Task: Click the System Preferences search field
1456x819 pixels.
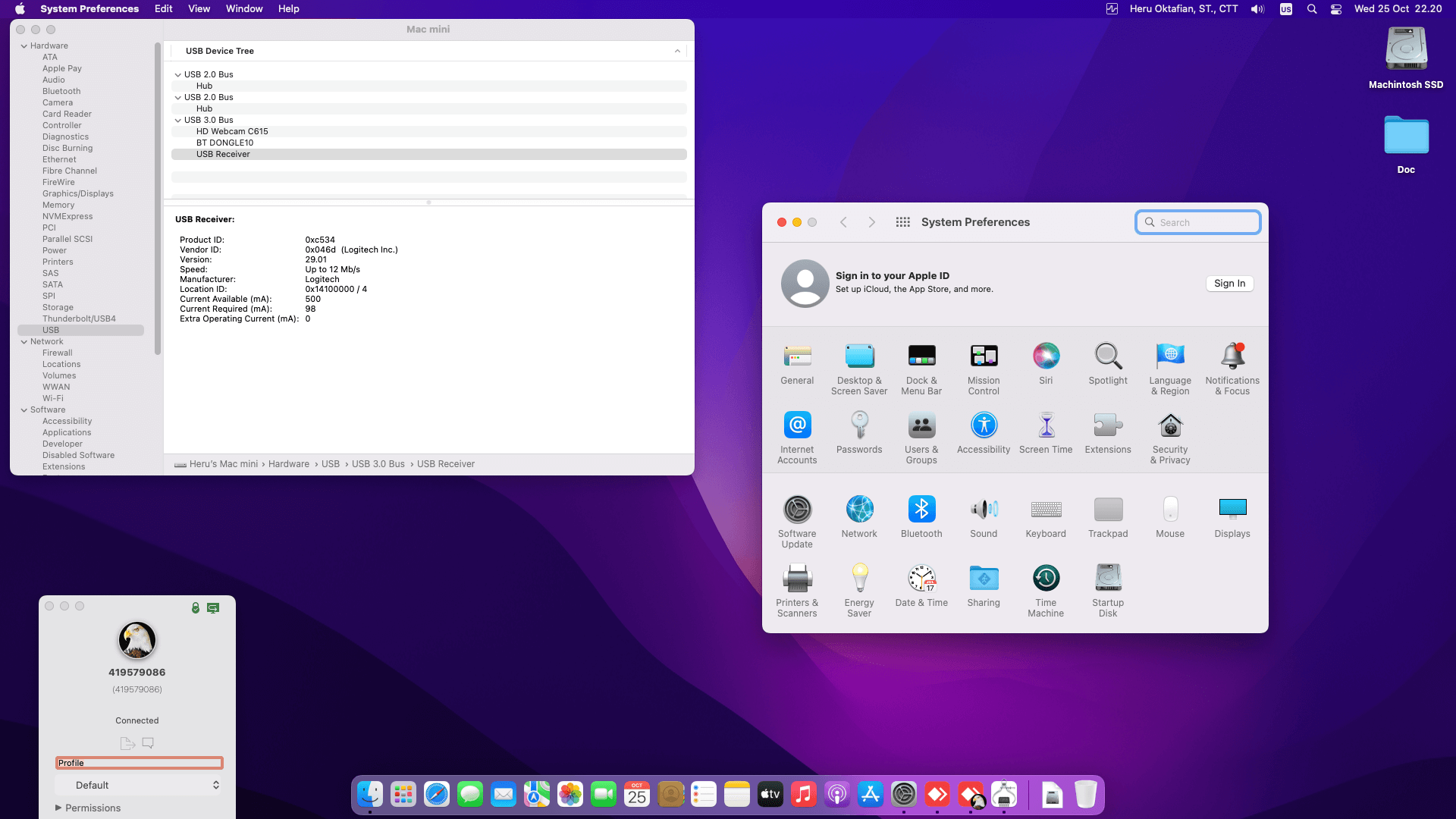Action: 1198,222
